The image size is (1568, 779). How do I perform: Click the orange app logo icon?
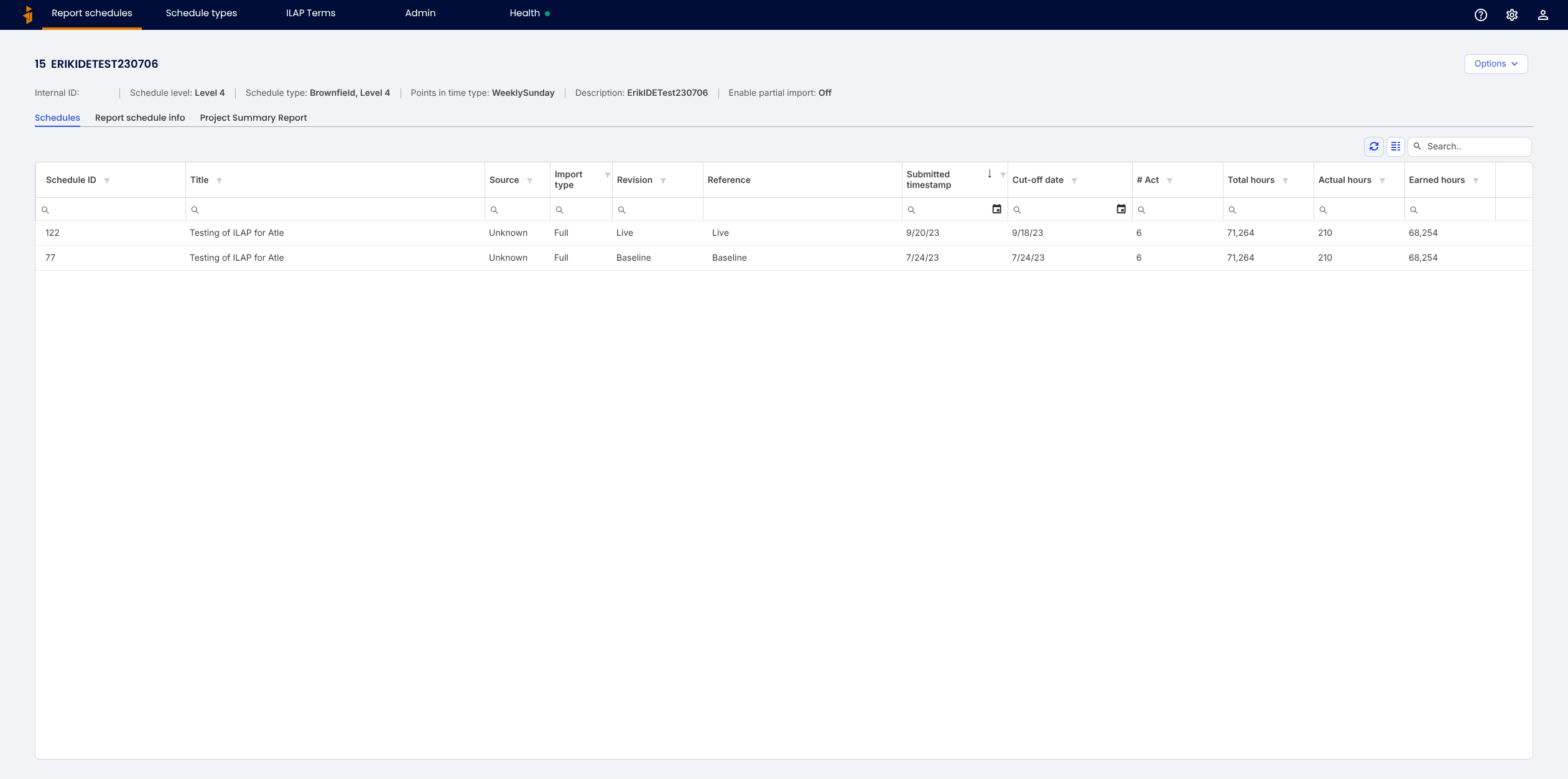coord(27,14)
